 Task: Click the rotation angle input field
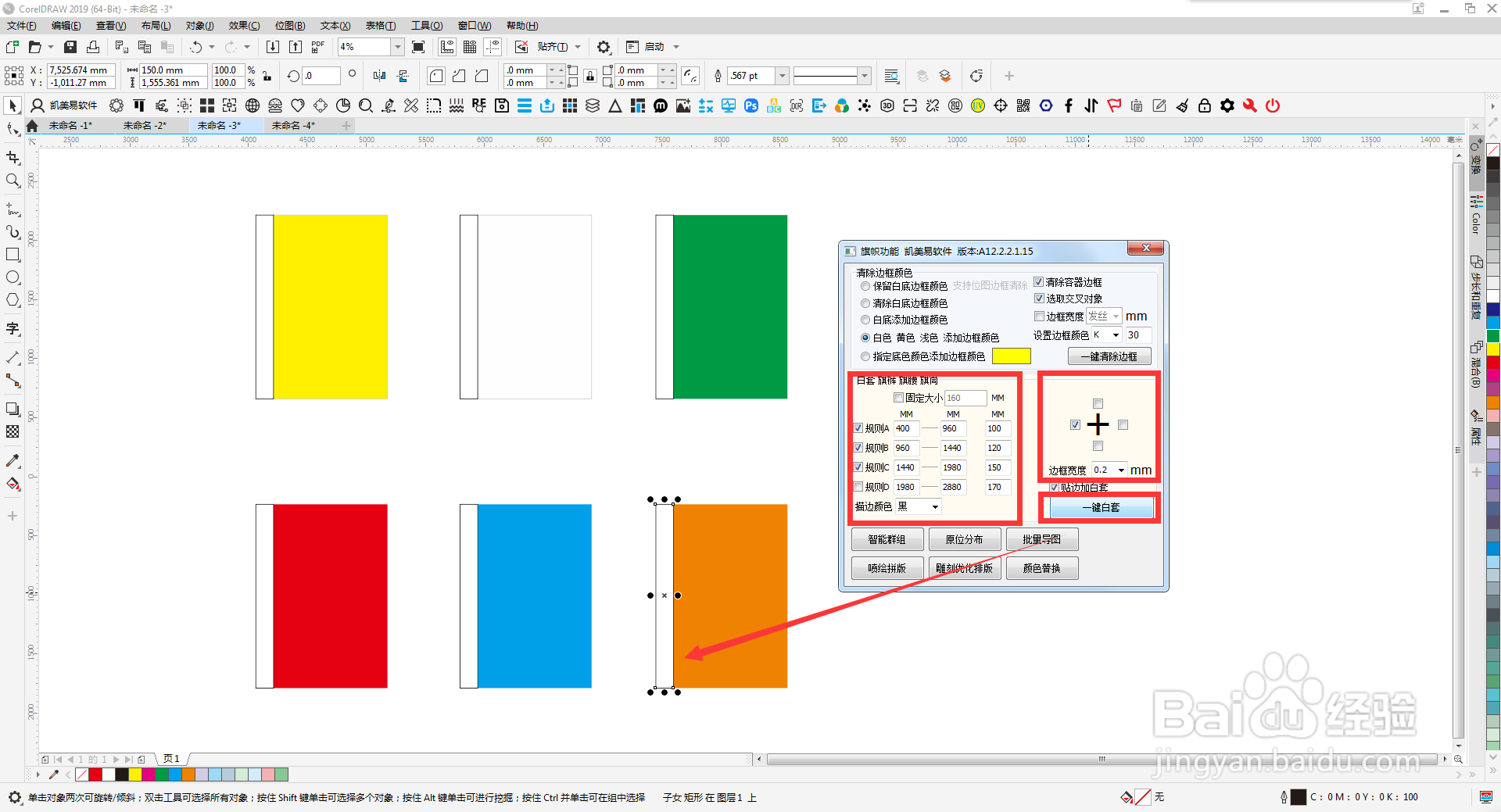pyautogui.click(x=321, y=76)
